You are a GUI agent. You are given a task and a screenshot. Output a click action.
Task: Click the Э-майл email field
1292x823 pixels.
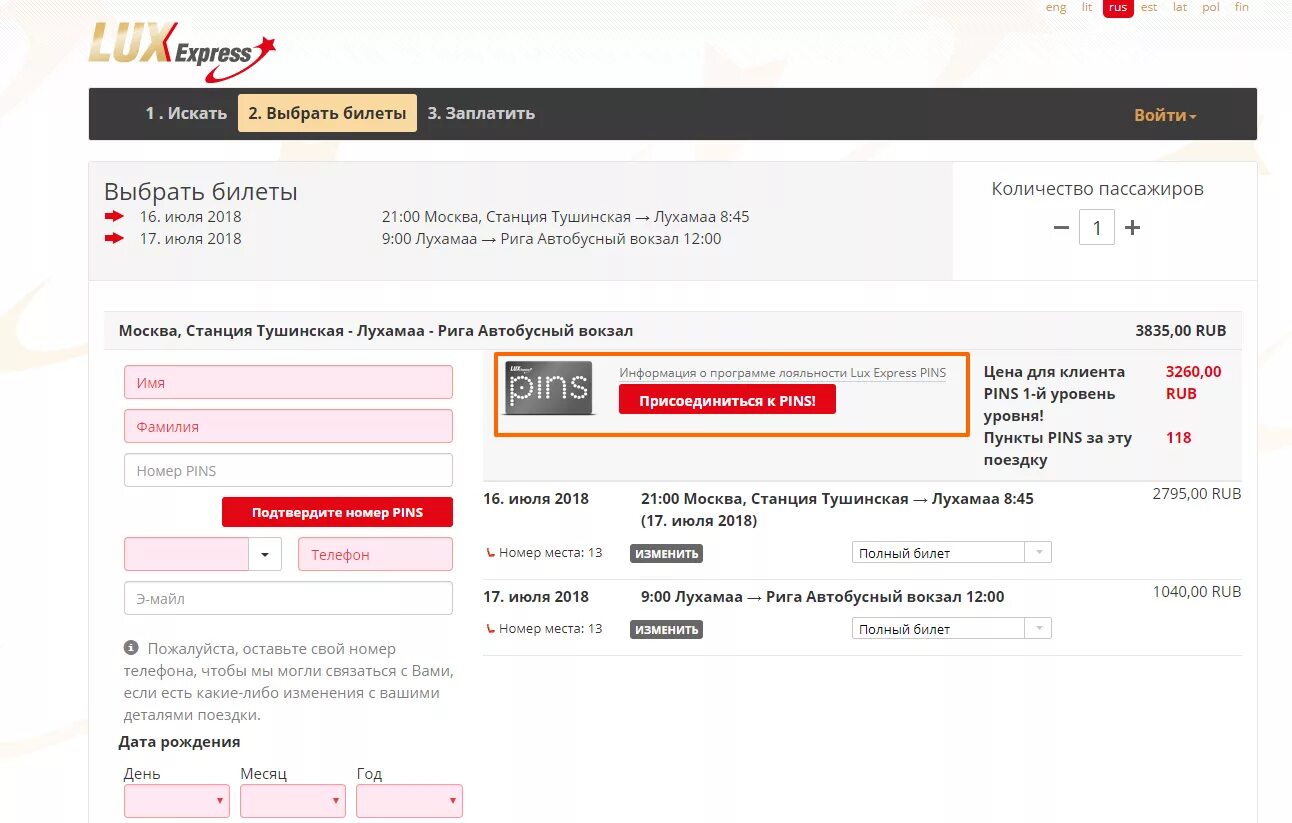[288, 598]
